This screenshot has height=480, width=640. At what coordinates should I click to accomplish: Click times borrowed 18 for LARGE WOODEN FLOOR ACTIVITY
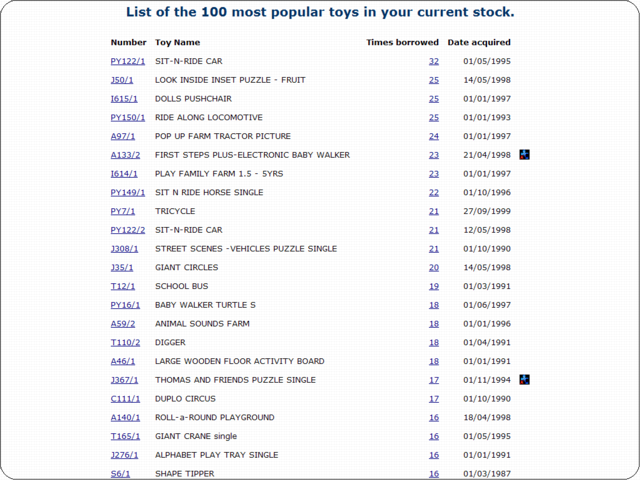tap(434, 362)
